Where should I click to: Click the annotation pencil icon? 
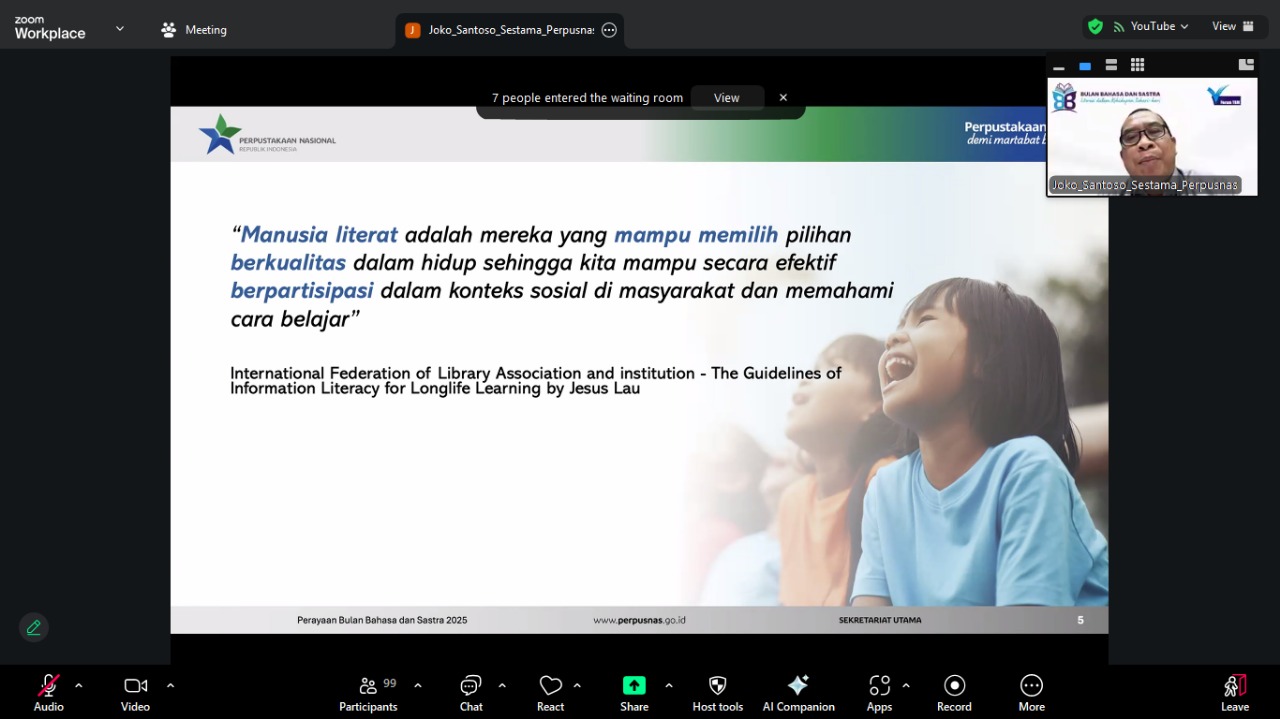[x=33, y=626]
